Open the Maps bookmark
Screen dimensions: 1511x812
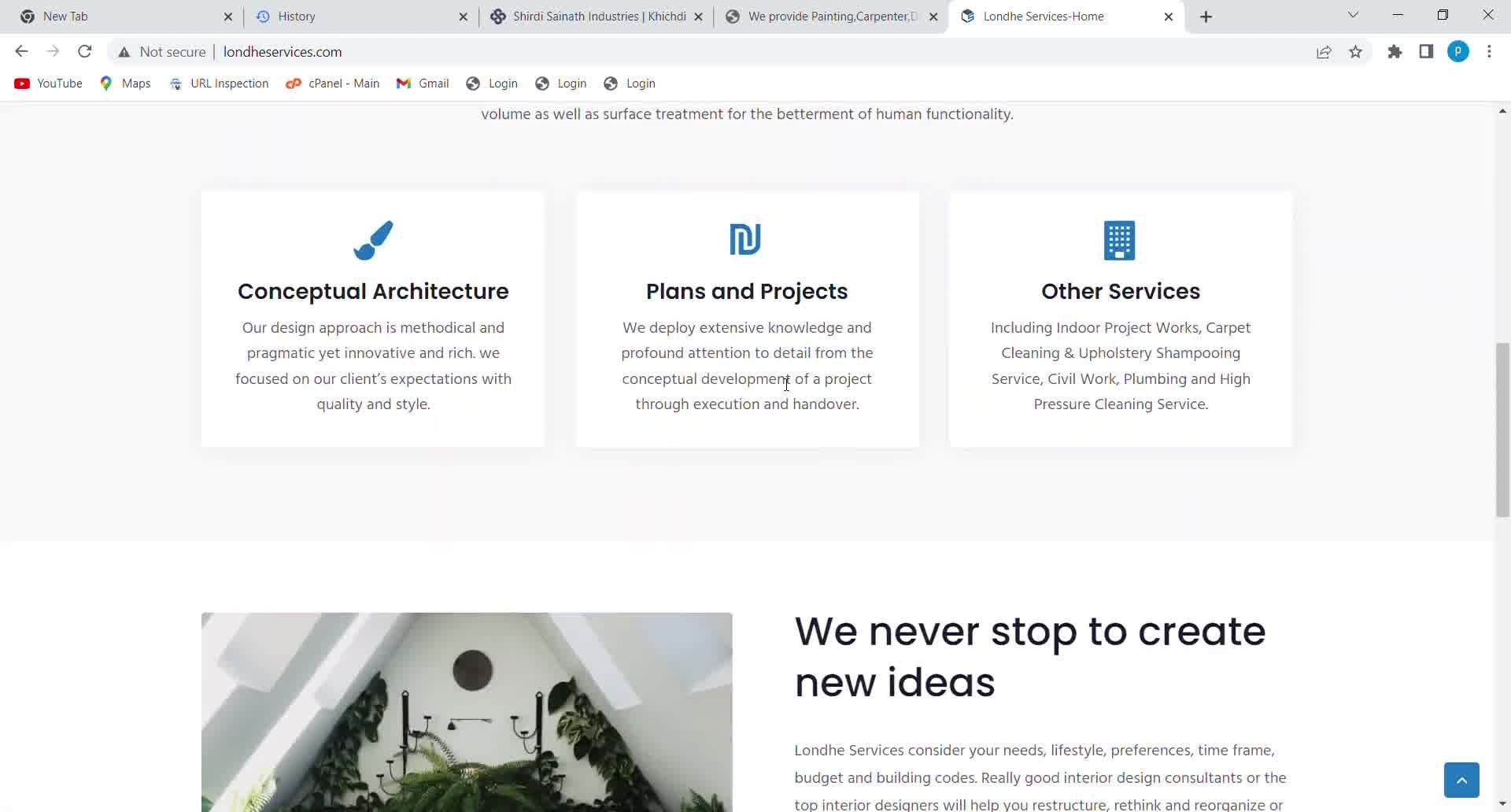124,83
